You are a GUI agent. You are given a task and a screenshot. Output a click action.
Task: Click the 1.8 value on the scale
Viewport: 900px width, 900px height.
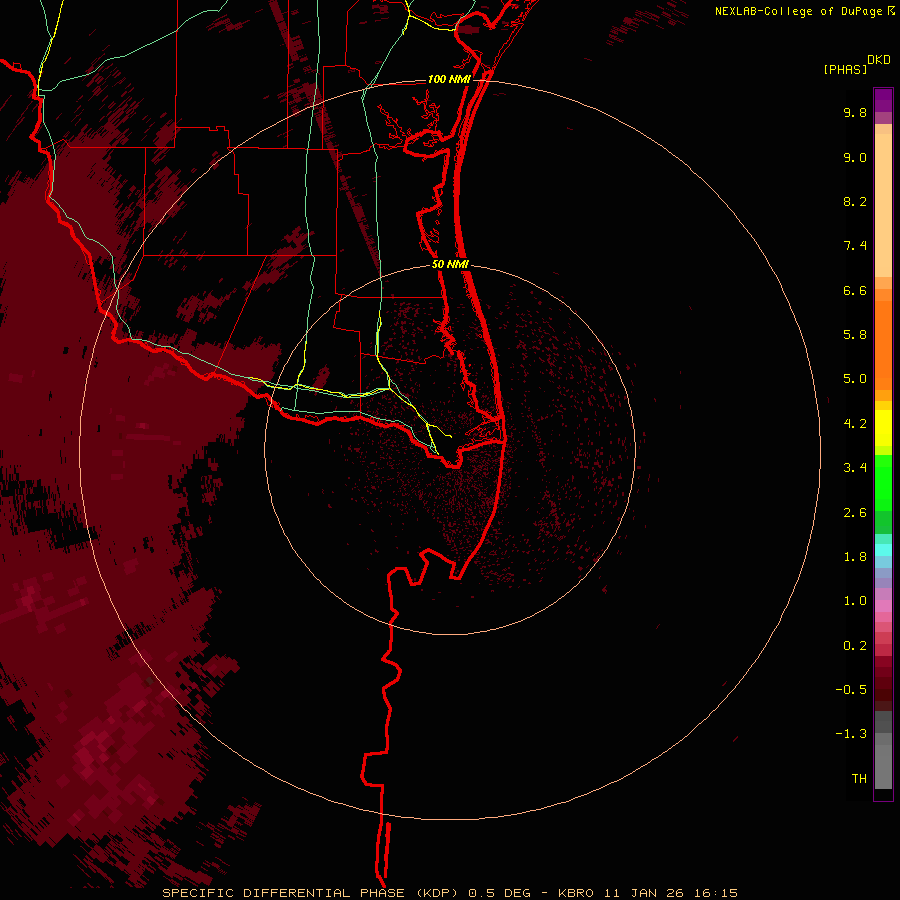tap(855, 557)
